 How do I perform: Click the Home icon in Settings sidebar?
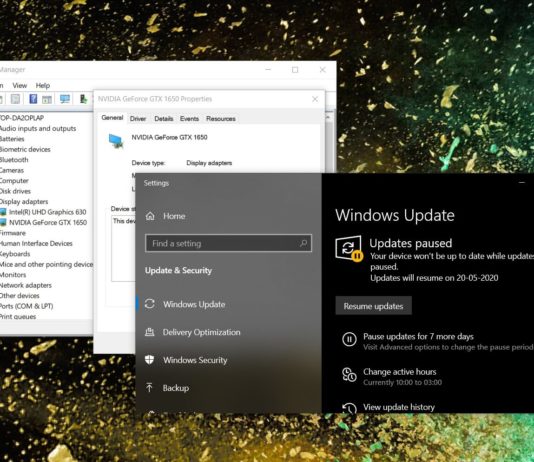pos(150,216)
